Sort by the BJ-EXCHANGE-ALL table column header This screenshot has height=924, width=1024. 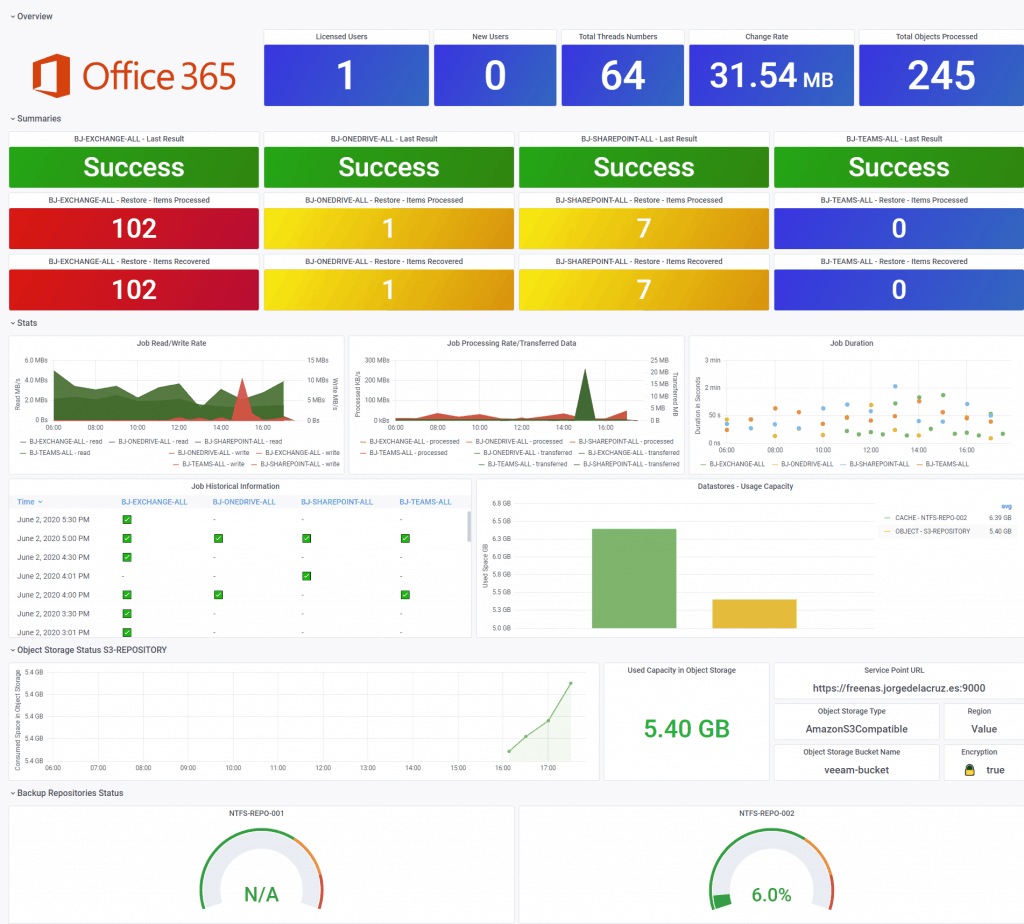click(x=154, y=502)
